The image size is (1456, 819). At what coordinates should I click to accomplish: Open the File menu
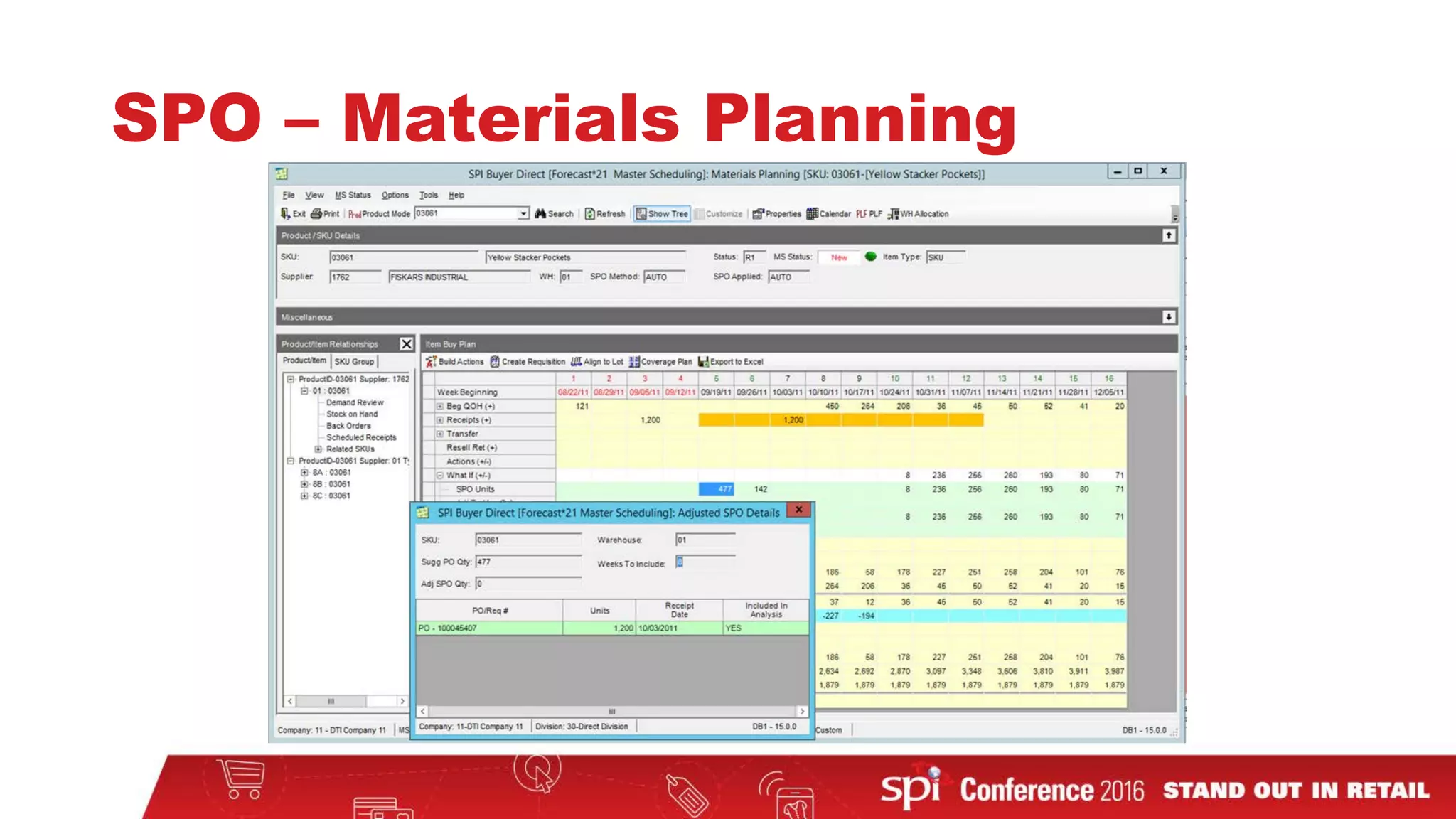[x=288, y=195]
